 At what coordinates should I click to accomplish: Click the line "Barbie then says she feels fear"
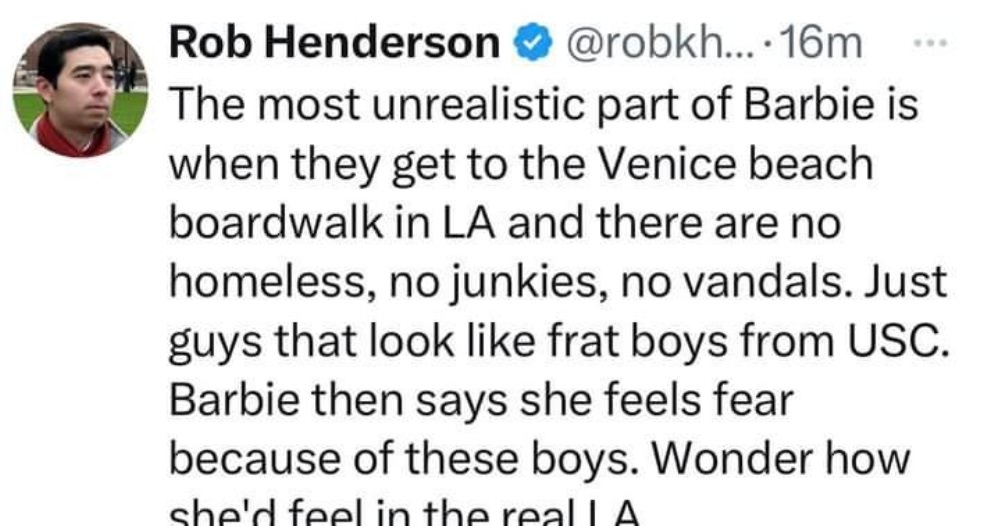[x=481, y=400]
